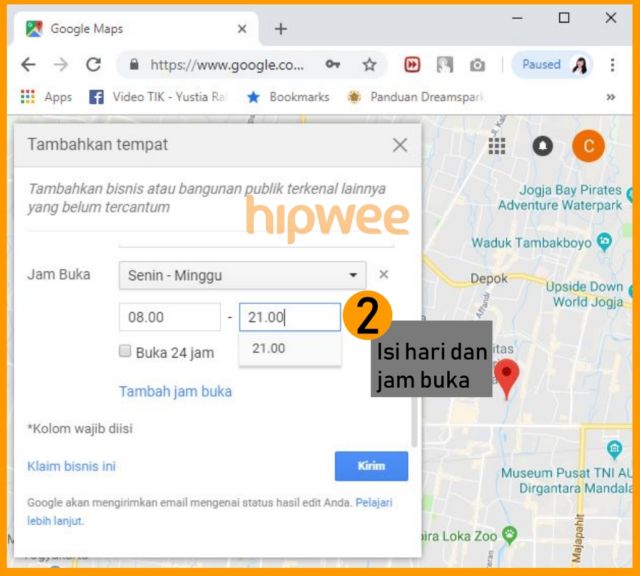Minimize the Chrome window
Screen dimensions: 640x576
click(x=518, y=18)
